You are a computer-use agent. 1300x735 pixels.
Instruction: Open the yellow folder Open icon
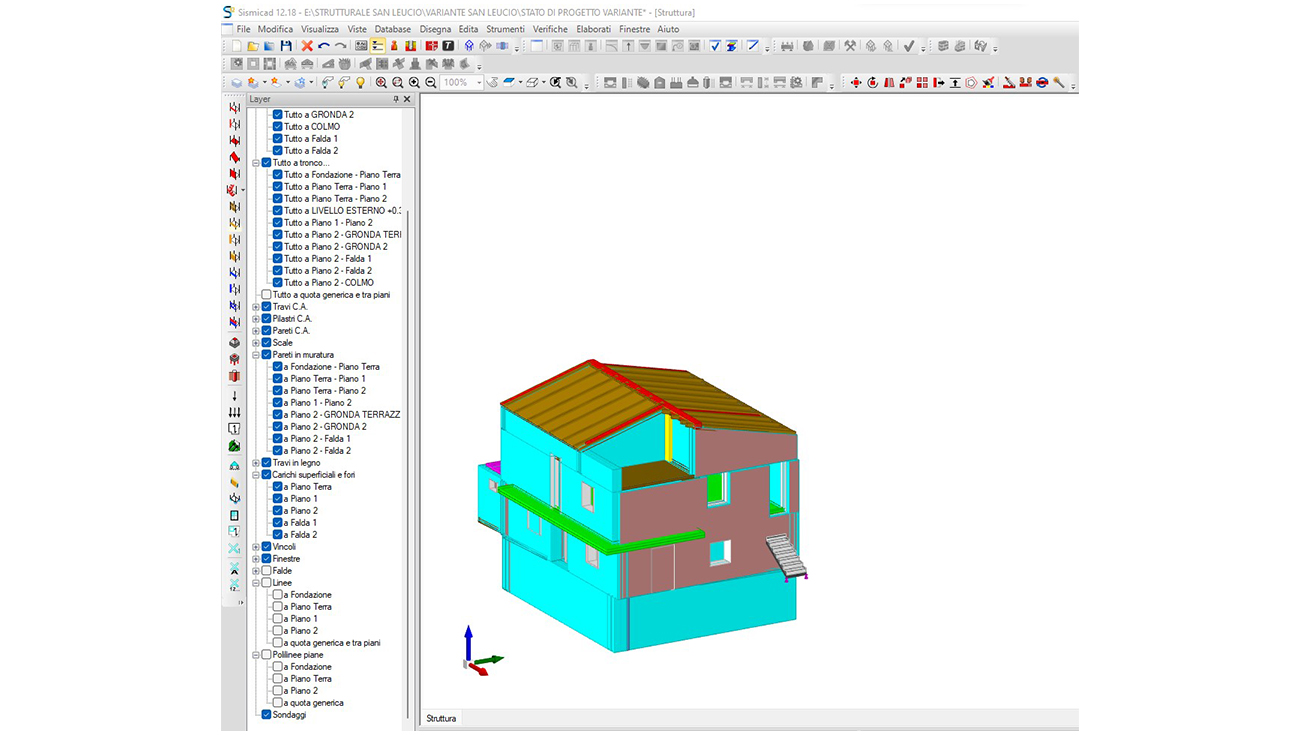tap(253, 46)
